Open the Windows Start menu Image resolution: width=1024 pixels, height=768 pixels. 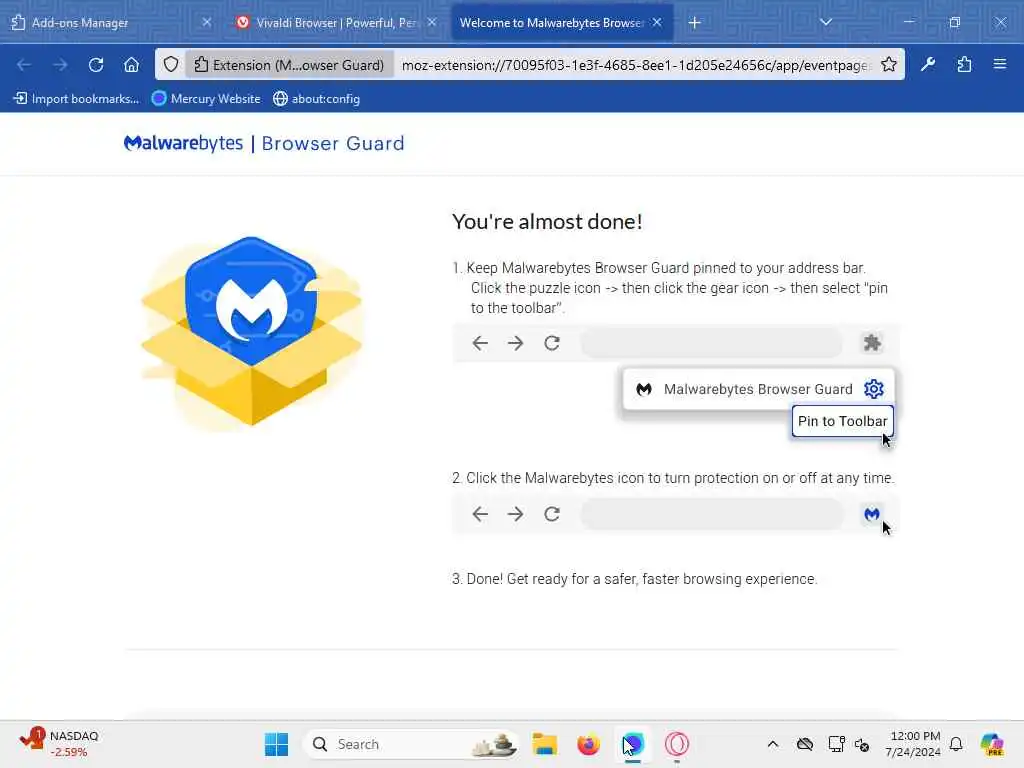pyautogui.click(x=276, y=744)
